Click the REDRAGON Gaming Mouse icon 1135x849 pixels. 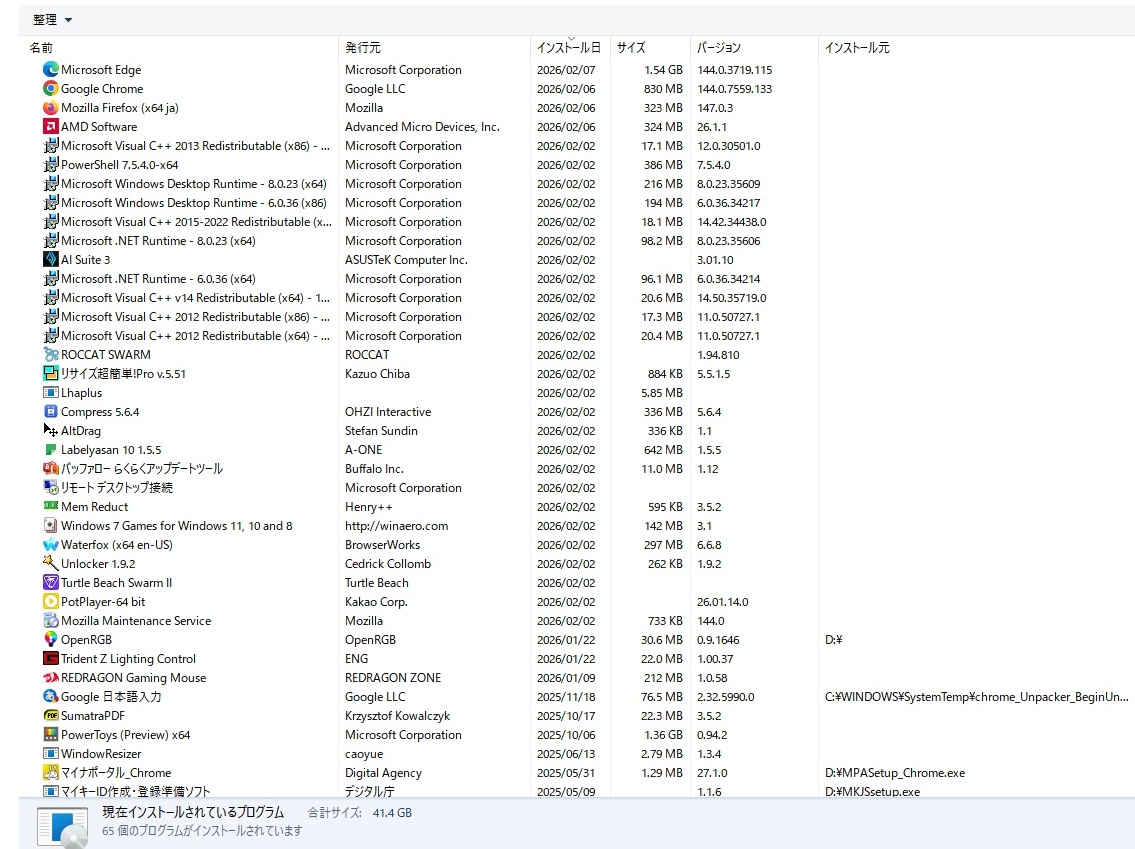point(51,677)
